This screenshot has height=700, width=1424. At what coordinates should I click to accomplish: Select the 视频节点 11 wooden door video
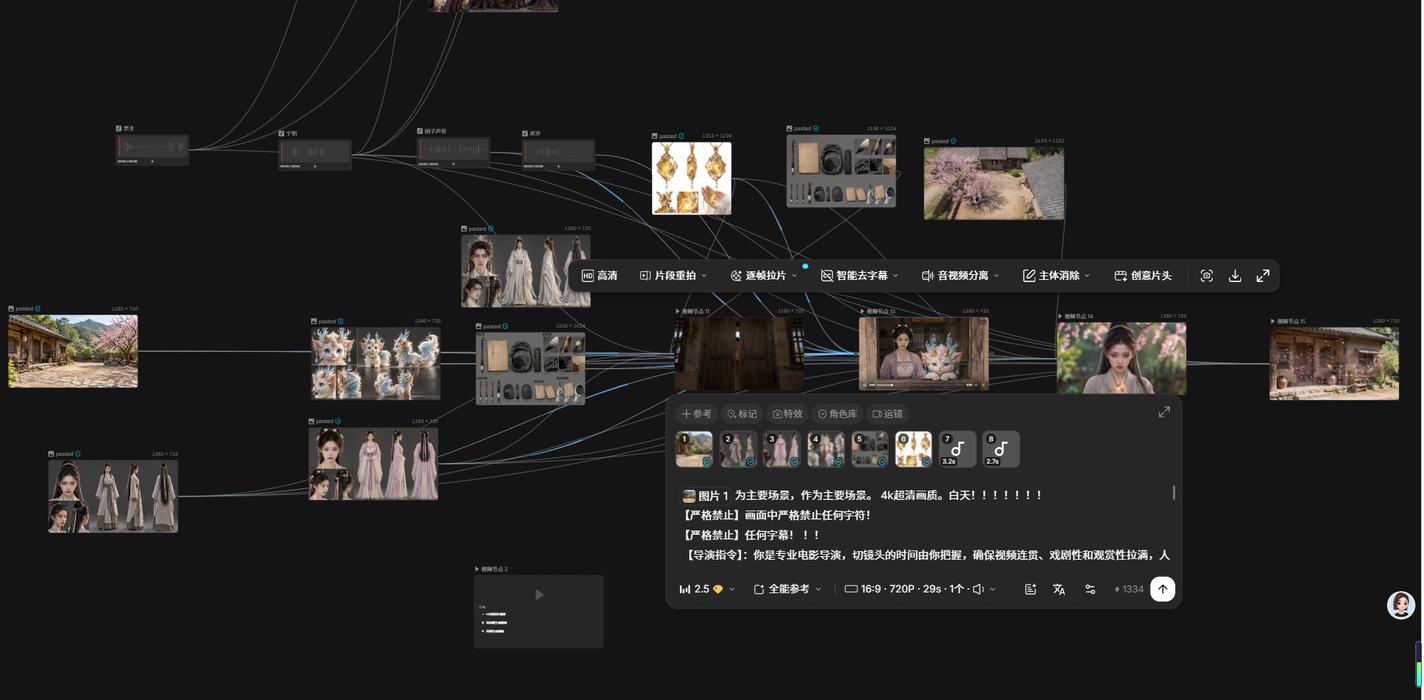pos(739,353)
